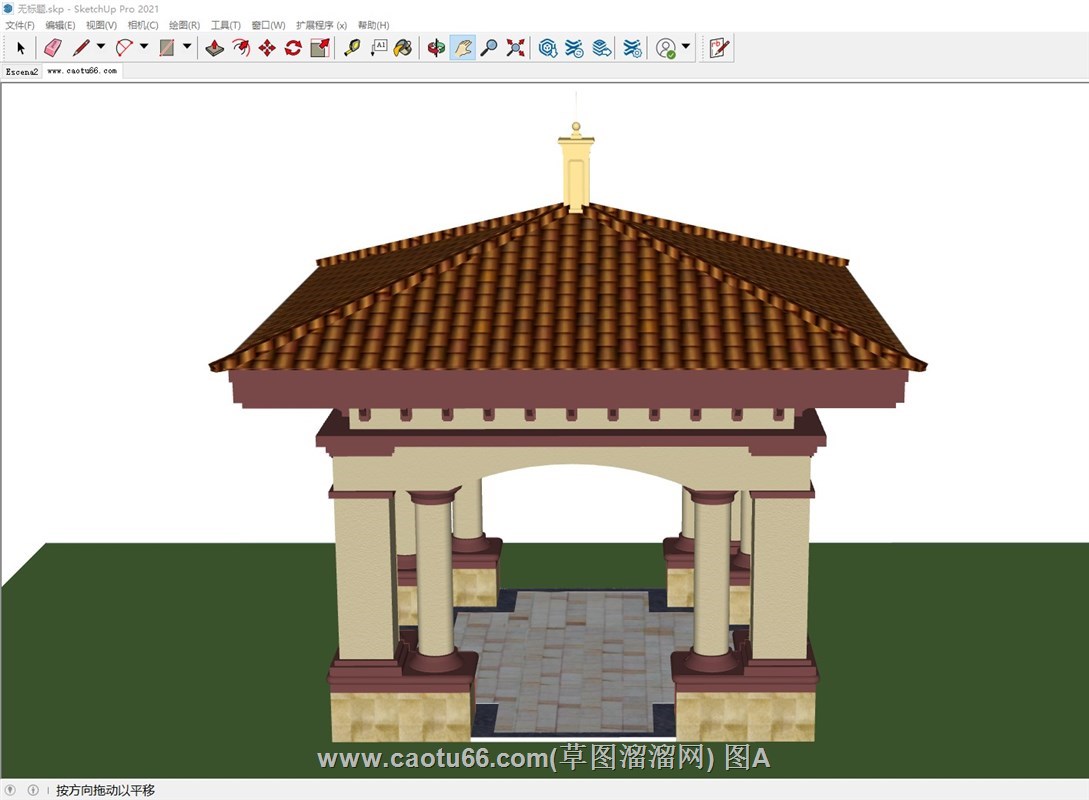
Task: Activate the Tape Measure tool
Action: point(352,47)
